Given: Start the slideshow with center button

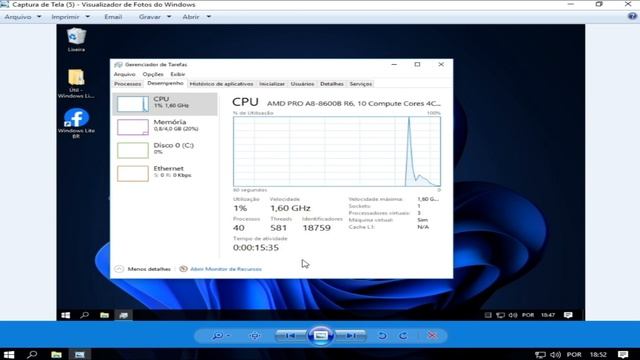Looking at the screenshot, I should 321,336.
